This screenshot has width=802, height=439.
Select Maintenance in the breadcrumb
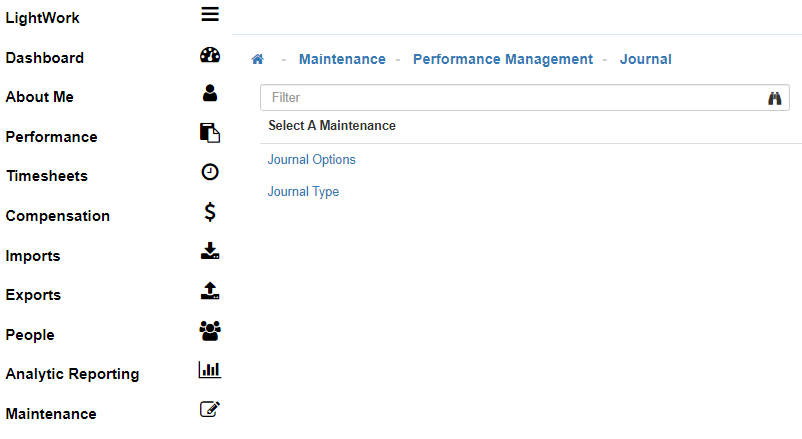[342, 59]
